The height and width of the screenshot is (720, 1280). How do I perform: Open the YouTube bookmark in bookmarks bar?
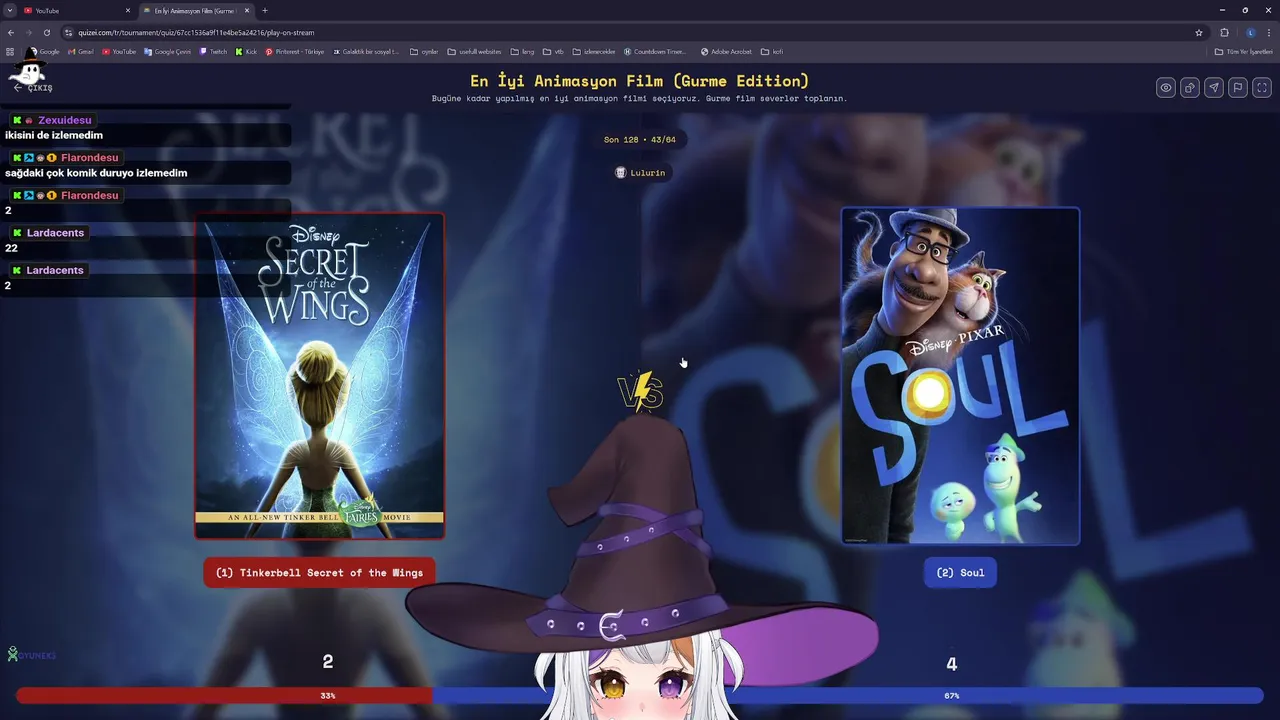[x=119, y=51]
